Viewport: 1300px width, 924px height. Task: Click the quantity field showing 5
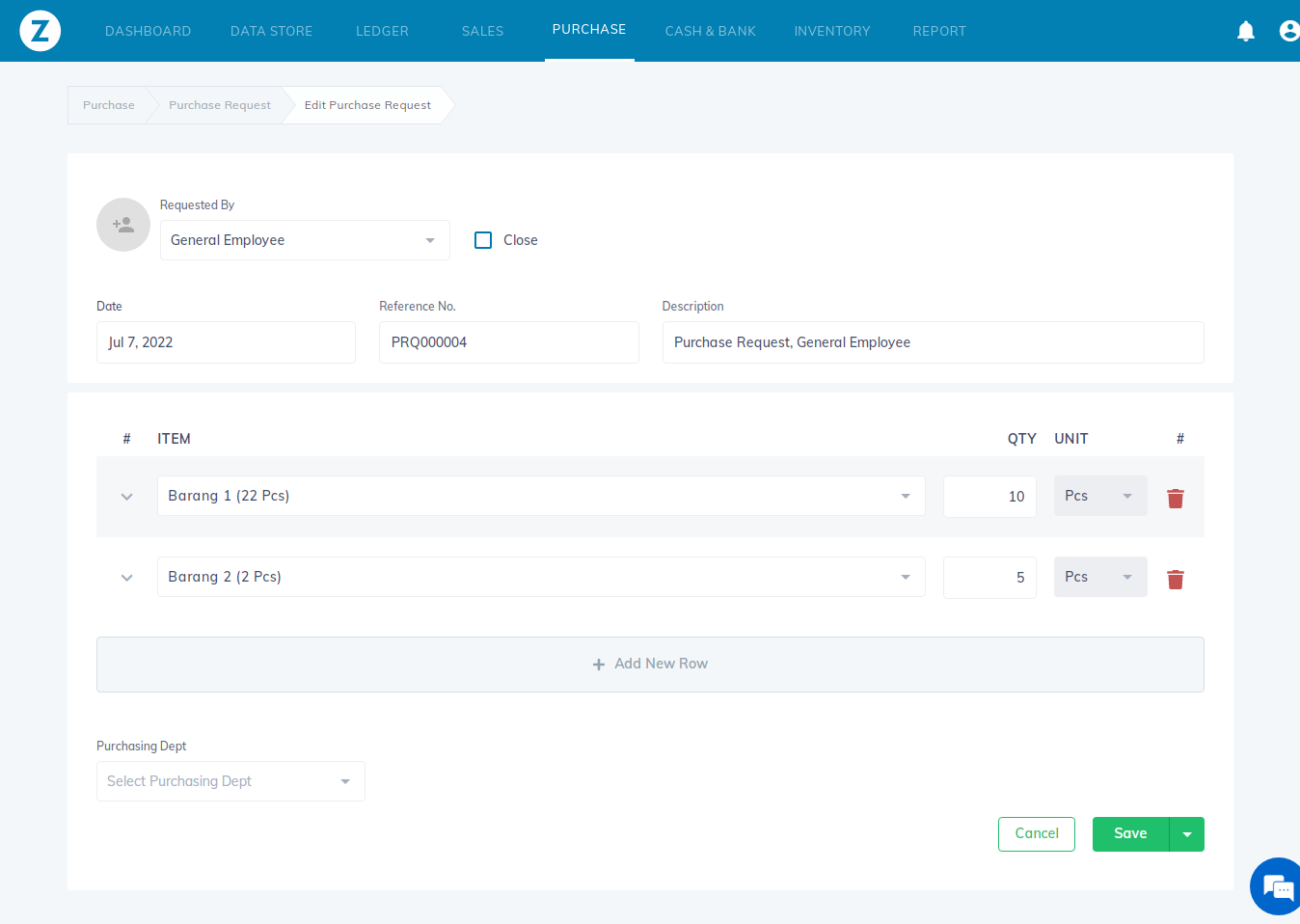(x=989, y=578)
